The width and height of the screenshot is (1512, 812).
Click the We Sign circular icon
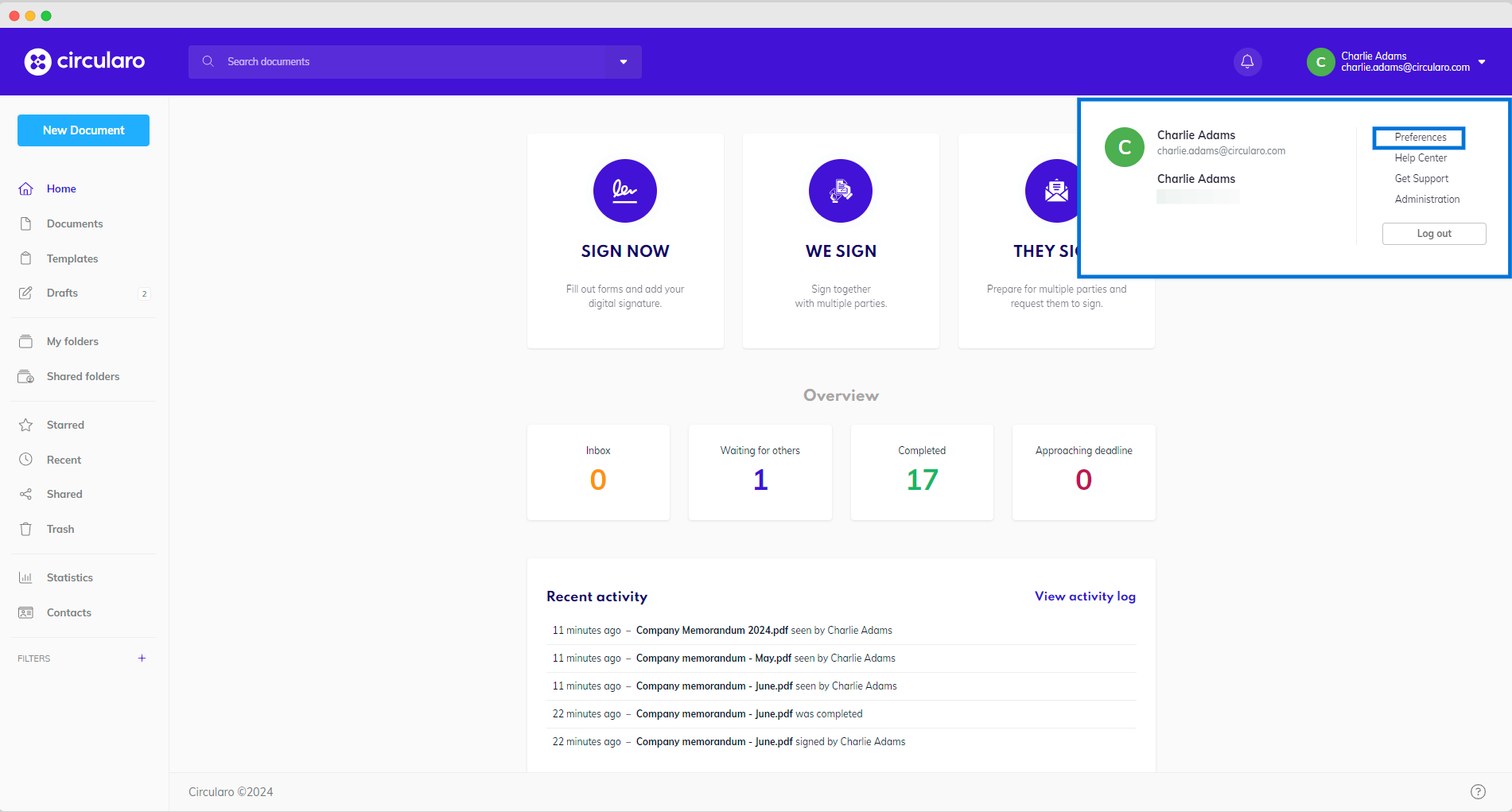point(840,191)
